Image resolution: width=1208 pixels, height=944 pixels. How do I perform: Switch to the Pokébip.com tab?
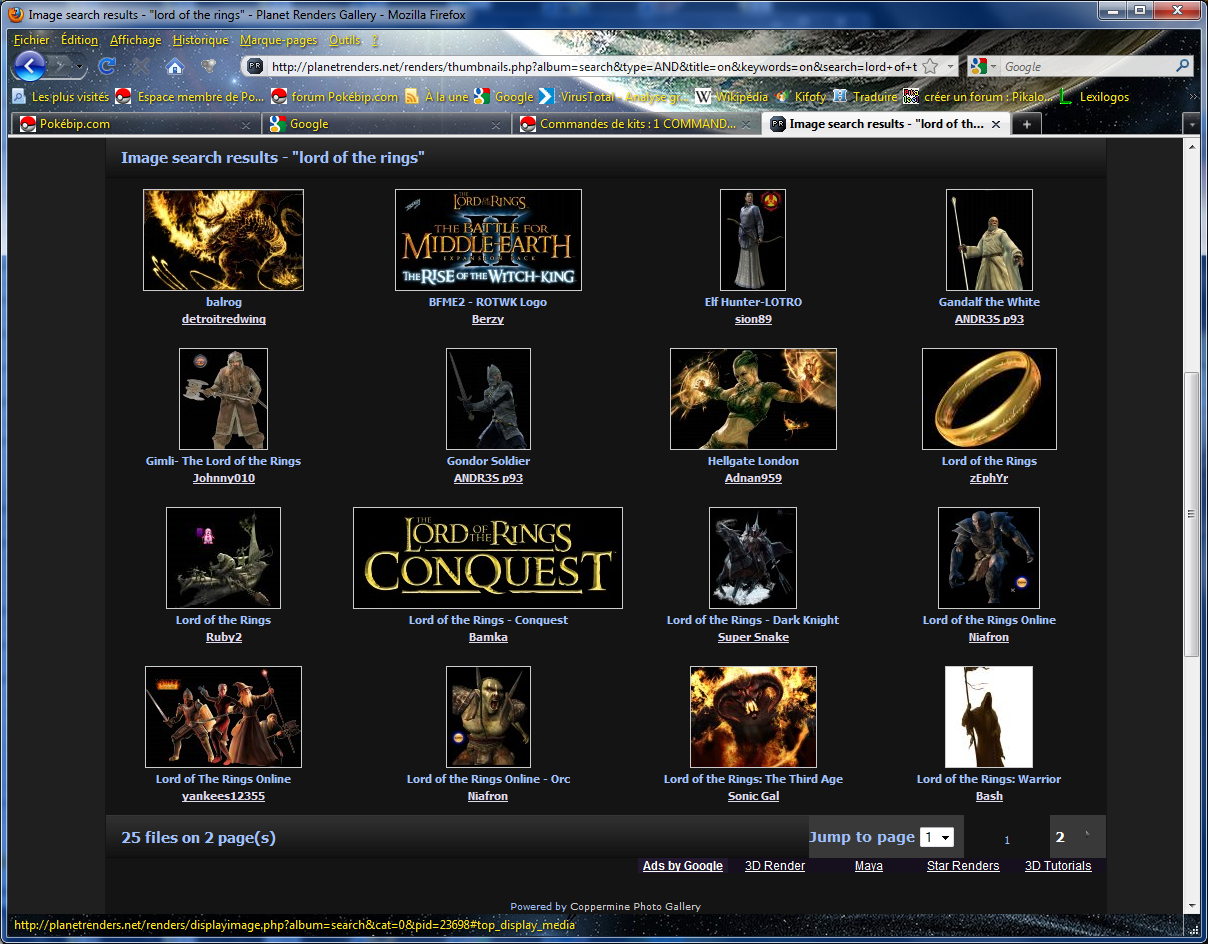(135, 124)
